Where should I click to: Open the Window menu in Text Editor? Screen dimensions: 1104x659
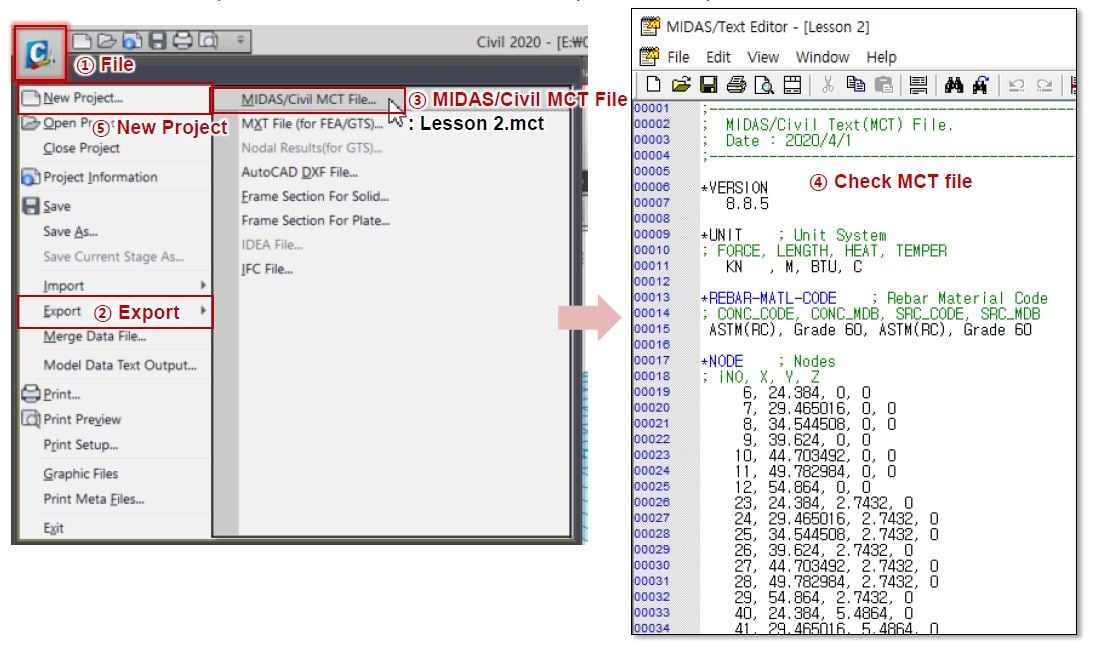coord(823,57)
